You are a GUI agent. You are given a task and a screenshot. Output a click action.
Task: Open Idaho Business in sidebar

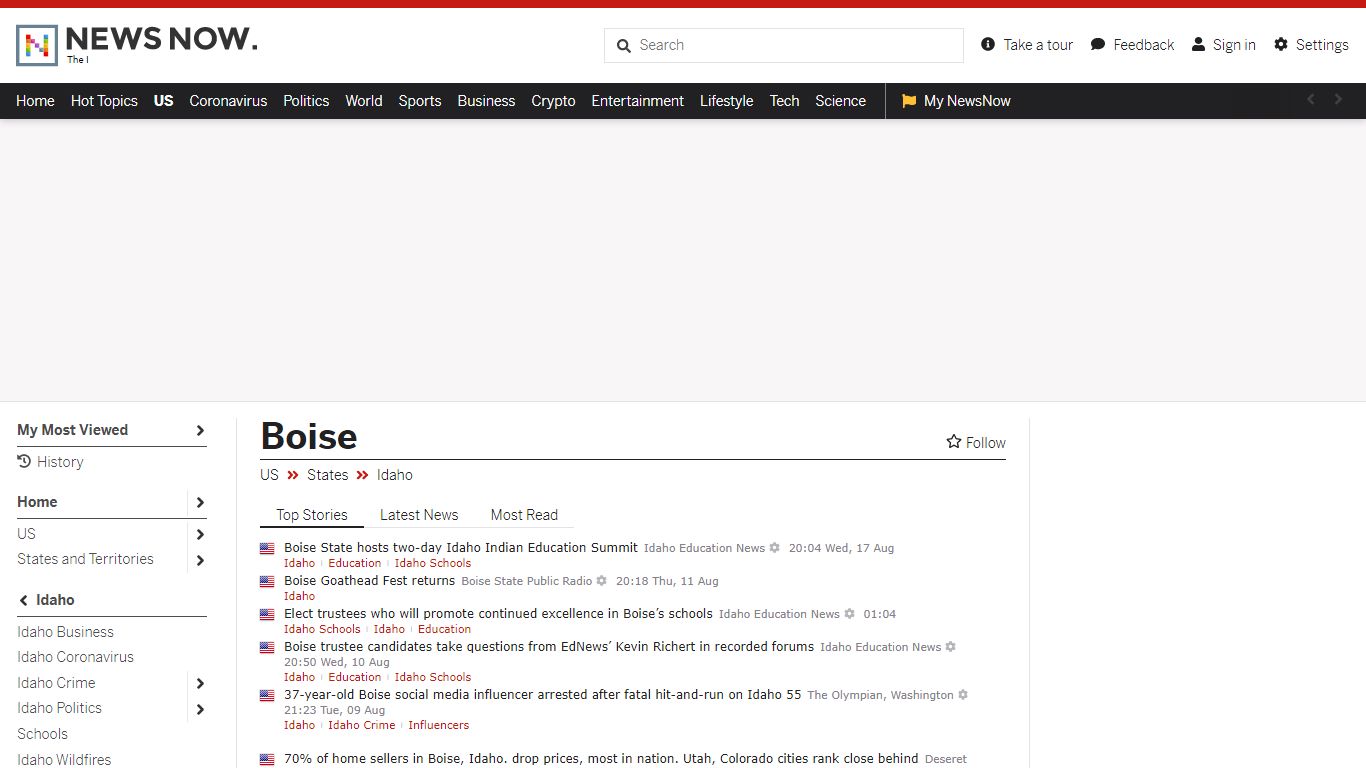point(65,632)
